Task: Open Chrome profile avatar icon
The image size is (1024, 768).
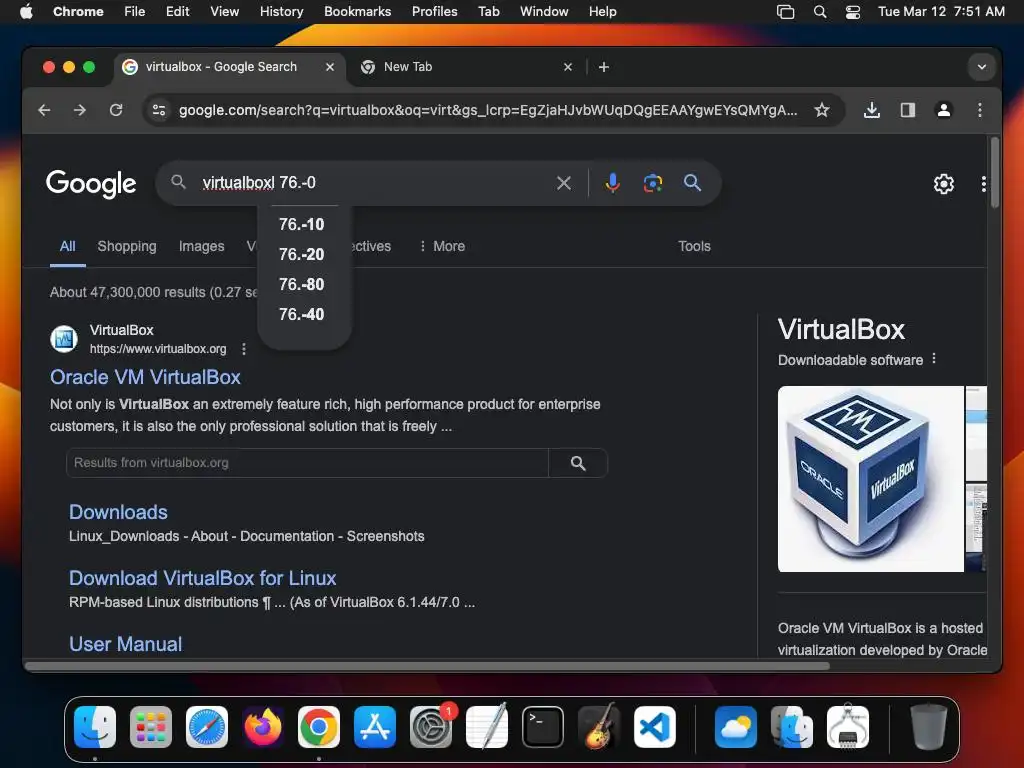Action: pyautogui.click(x=943, y=110)
